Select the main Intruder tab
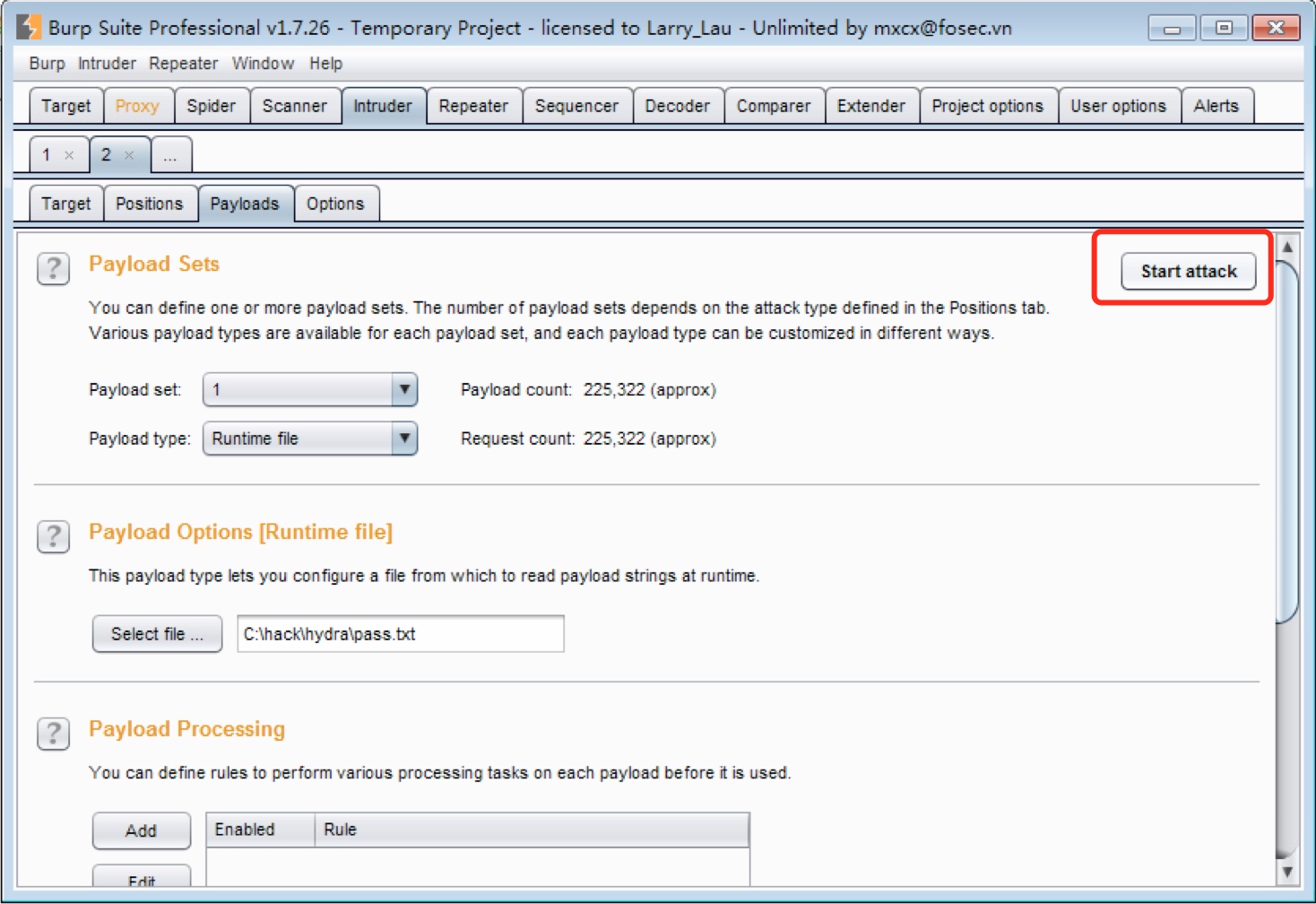This screenshot has height=904, width=1316. [383, 106]
